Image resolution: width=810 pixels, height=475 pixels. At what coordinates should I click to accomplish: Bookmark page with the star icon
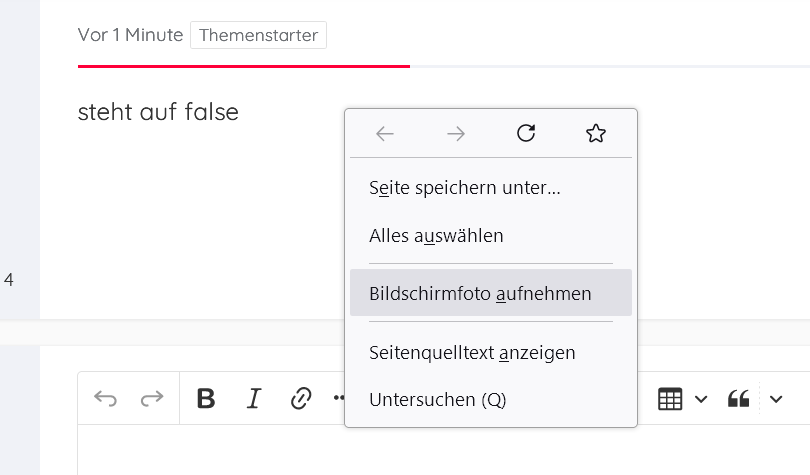pos(596,134)
